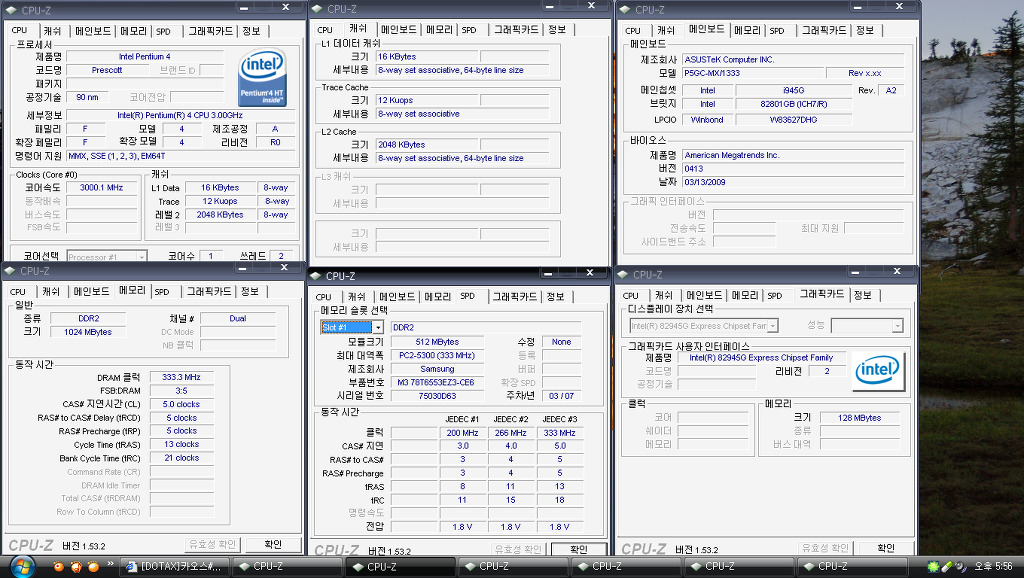Click the CPU-Z title icon of the graphics window
Image resolution: width=1024 pixels, height=578 pixels.
click(622, 274)
